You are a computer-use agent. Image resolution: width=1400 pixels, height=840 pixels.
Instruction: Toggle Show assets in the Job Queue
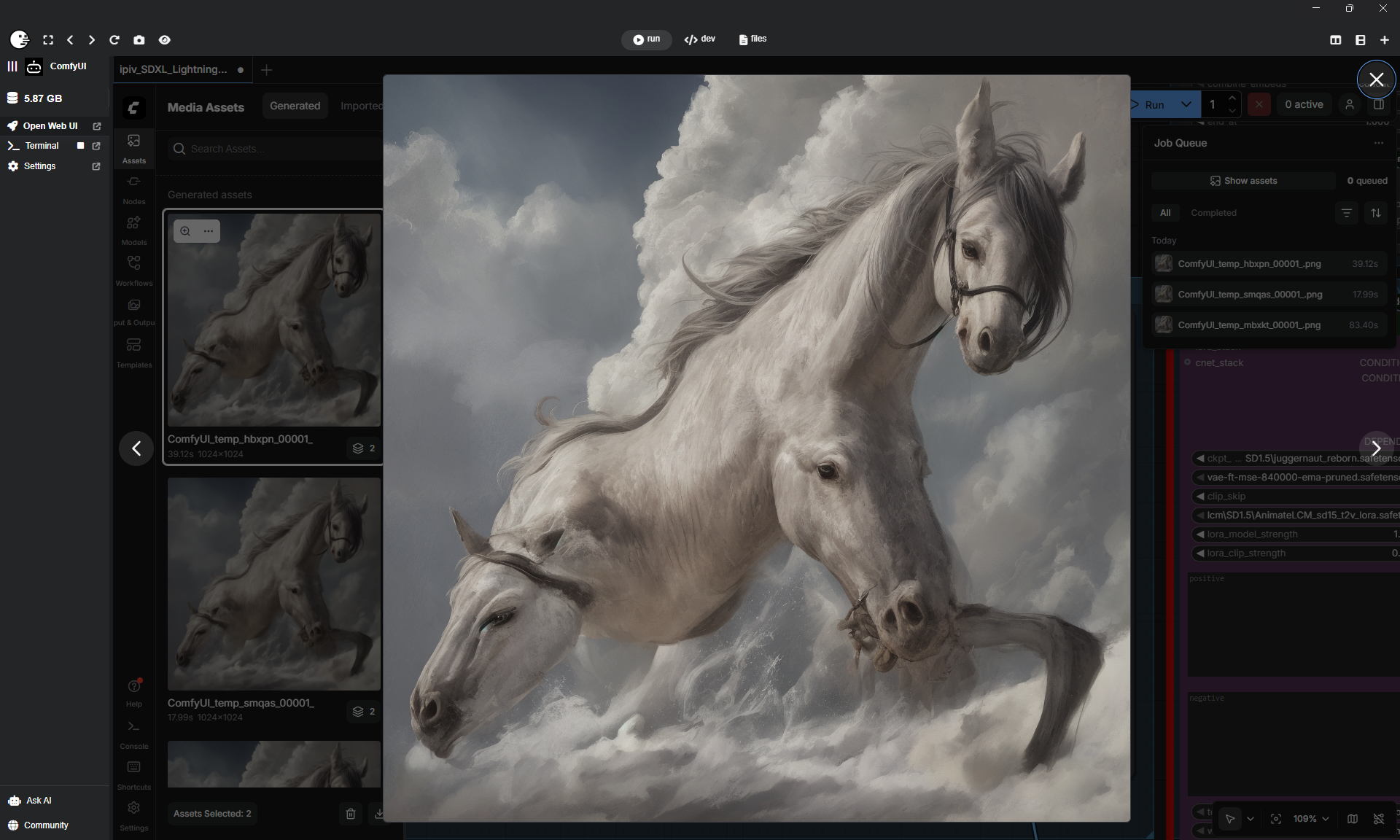[1244, 180]
